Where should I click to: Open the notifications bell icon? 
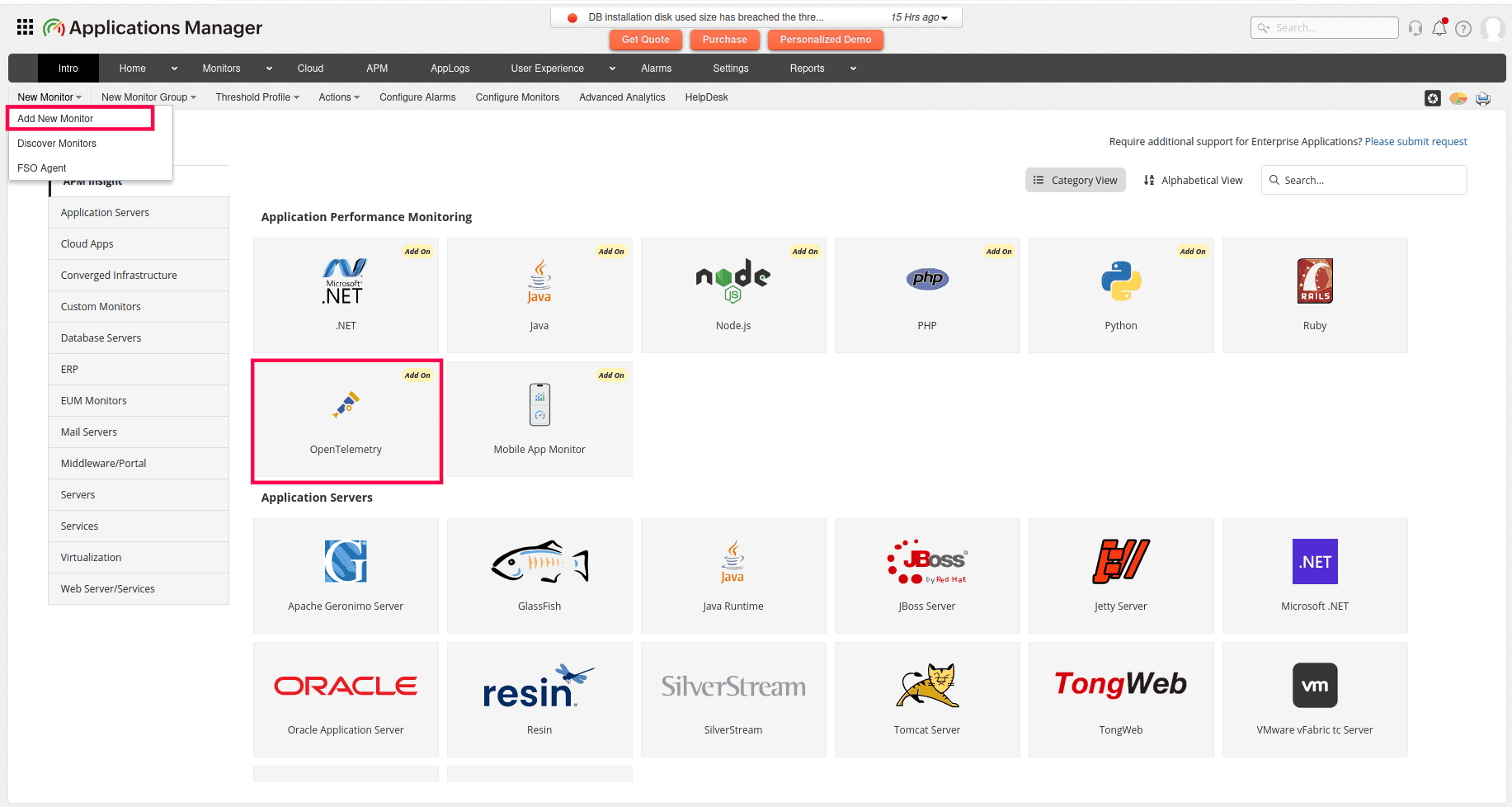tap(1439, 28)
